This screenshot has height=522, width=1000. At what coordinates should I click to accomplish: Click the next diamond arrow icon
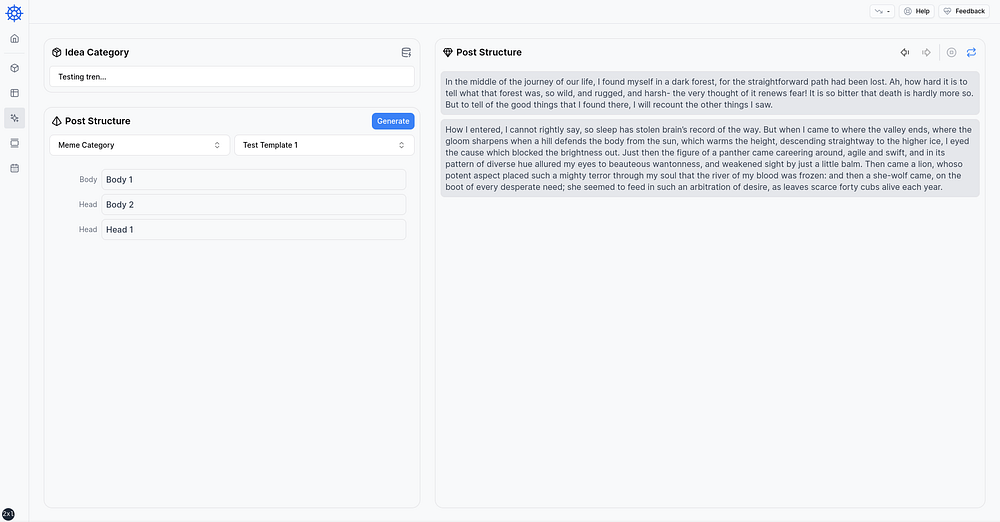(926, 52)
